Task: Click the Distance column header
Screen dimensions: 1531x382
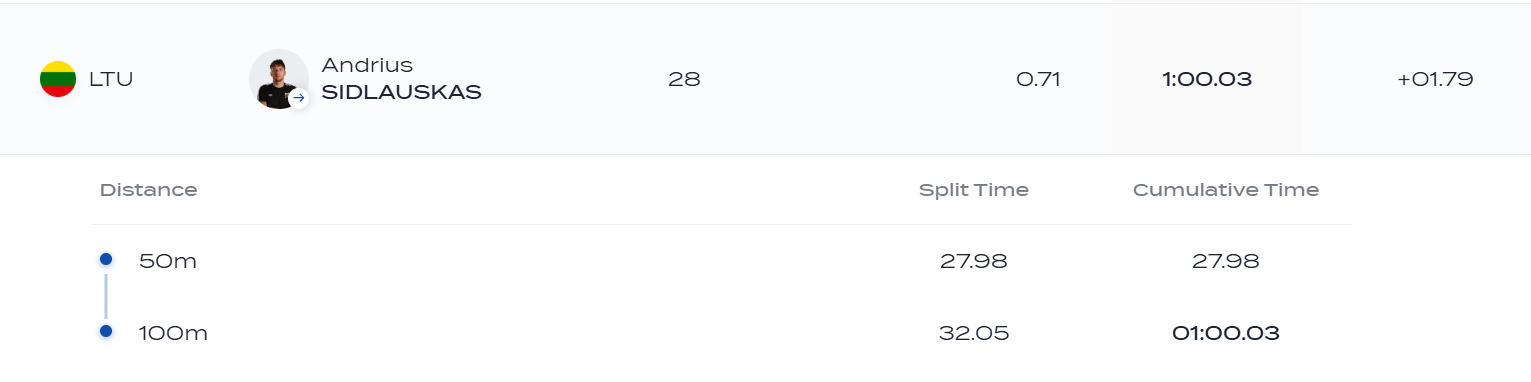Action: coord(149,190)
